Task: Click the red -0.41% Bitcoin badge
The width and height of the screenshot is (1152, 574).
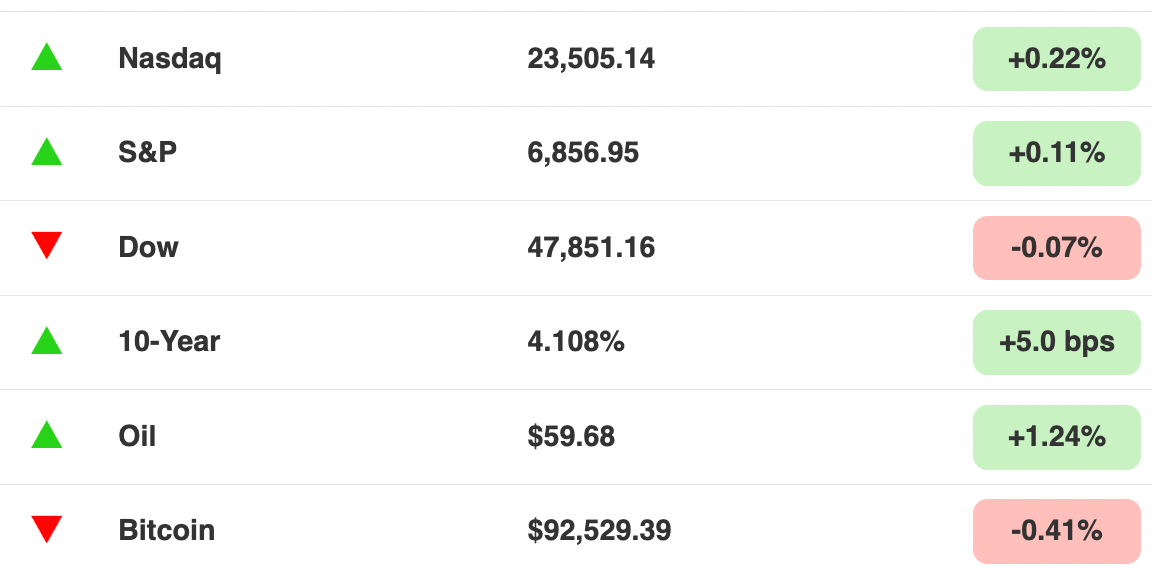Action: click(x=1056, y=531)
